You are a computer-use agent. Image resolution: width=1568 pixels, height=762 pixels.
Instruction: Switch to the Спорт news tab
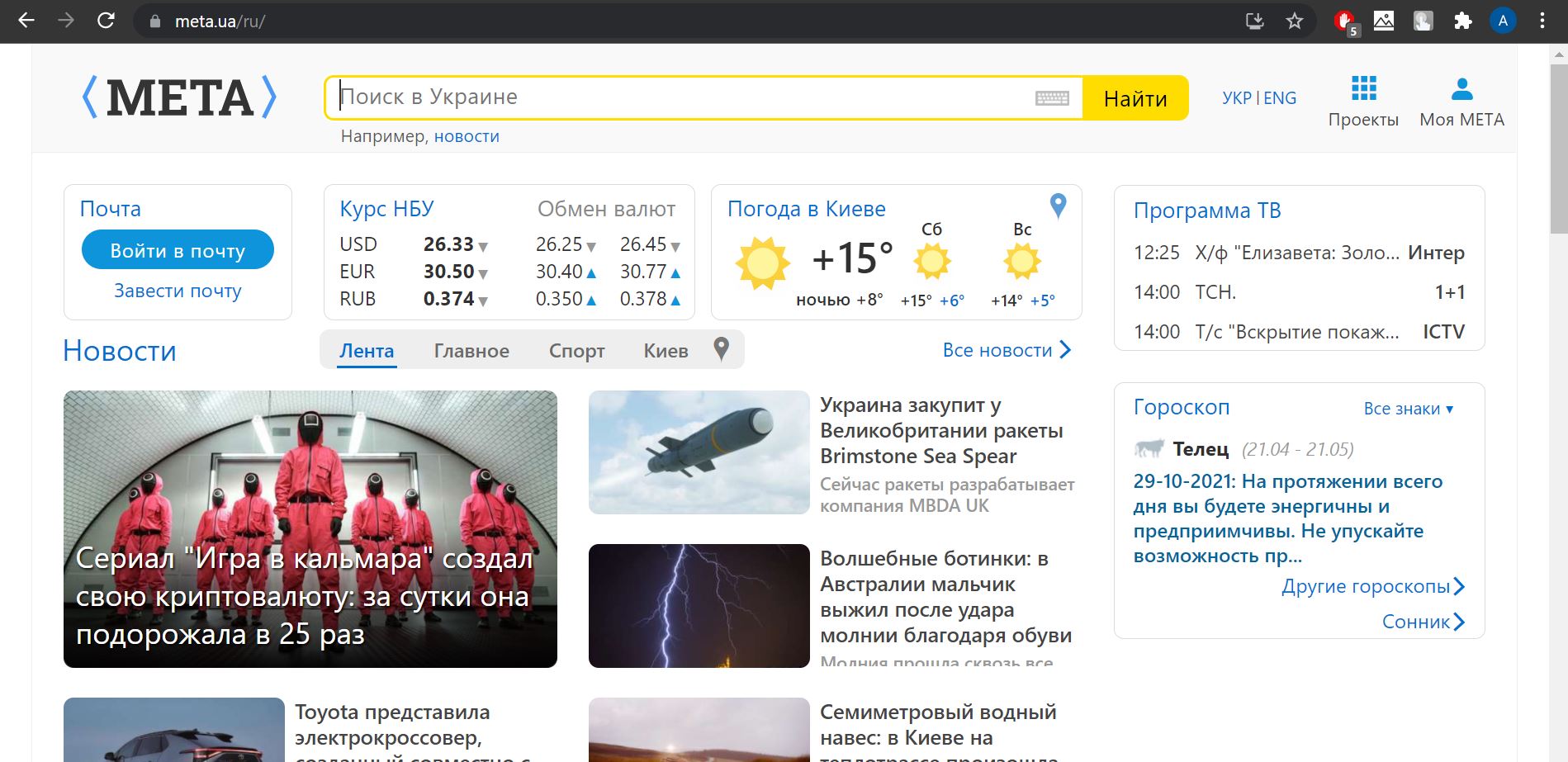coord(577,351)
